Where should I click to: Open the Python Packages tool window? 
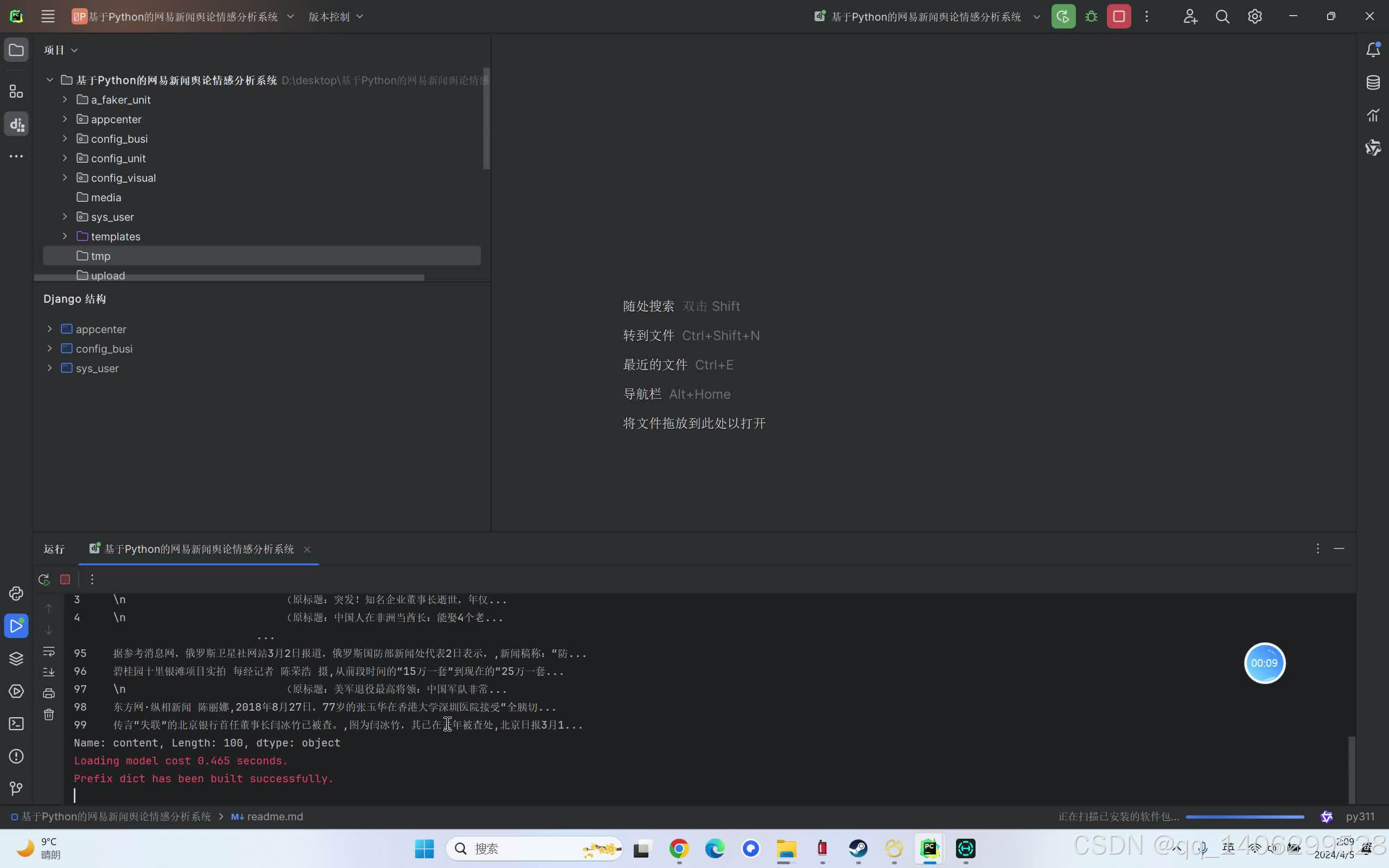(16, 659)
